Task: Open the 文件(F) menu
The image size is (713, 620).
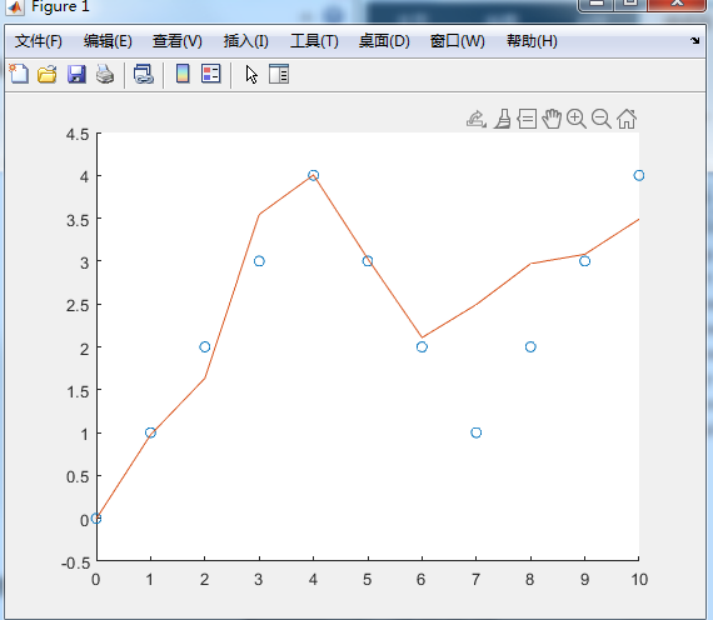Action: [38, 41]
